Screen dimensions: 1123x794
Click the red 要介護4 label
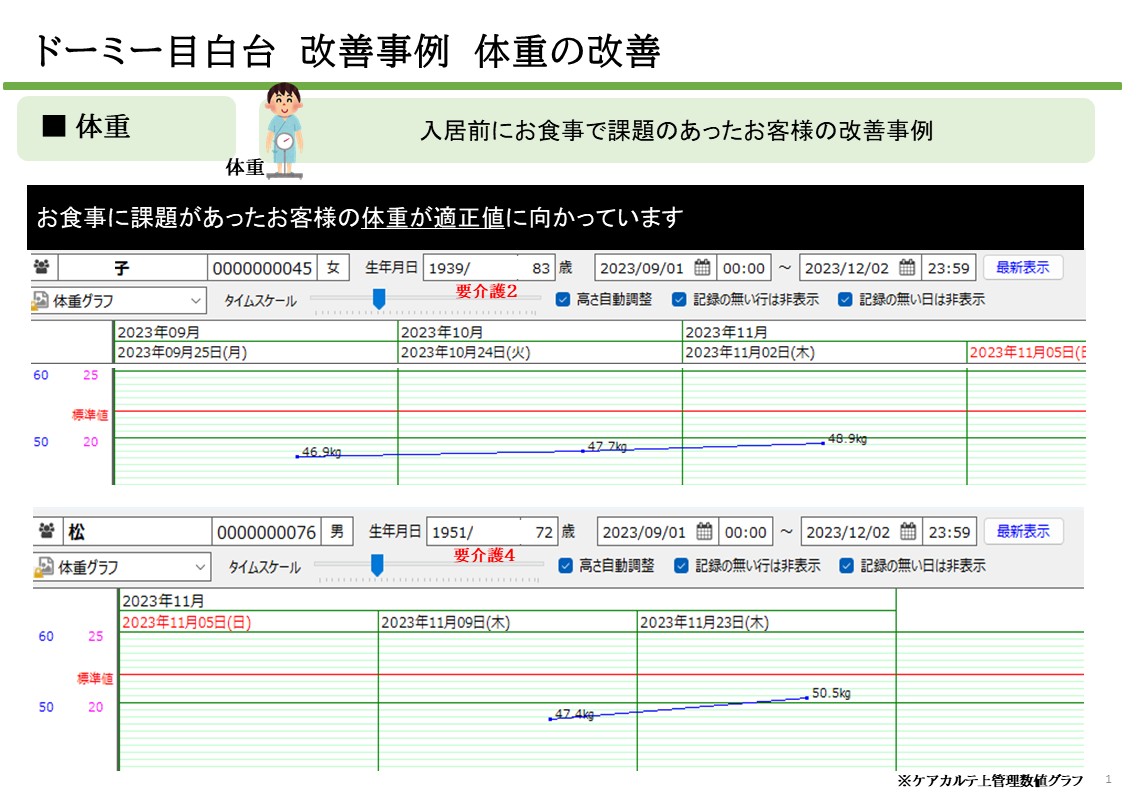coord(484,555)
